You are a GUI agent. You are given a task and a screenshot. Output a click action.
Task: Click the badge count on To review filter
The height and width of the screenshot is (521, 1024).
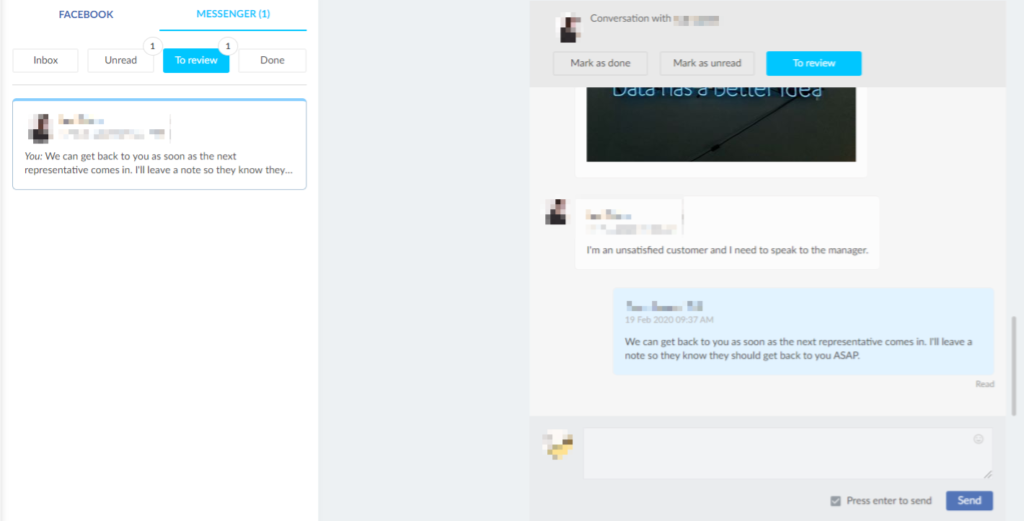(228, 46)
